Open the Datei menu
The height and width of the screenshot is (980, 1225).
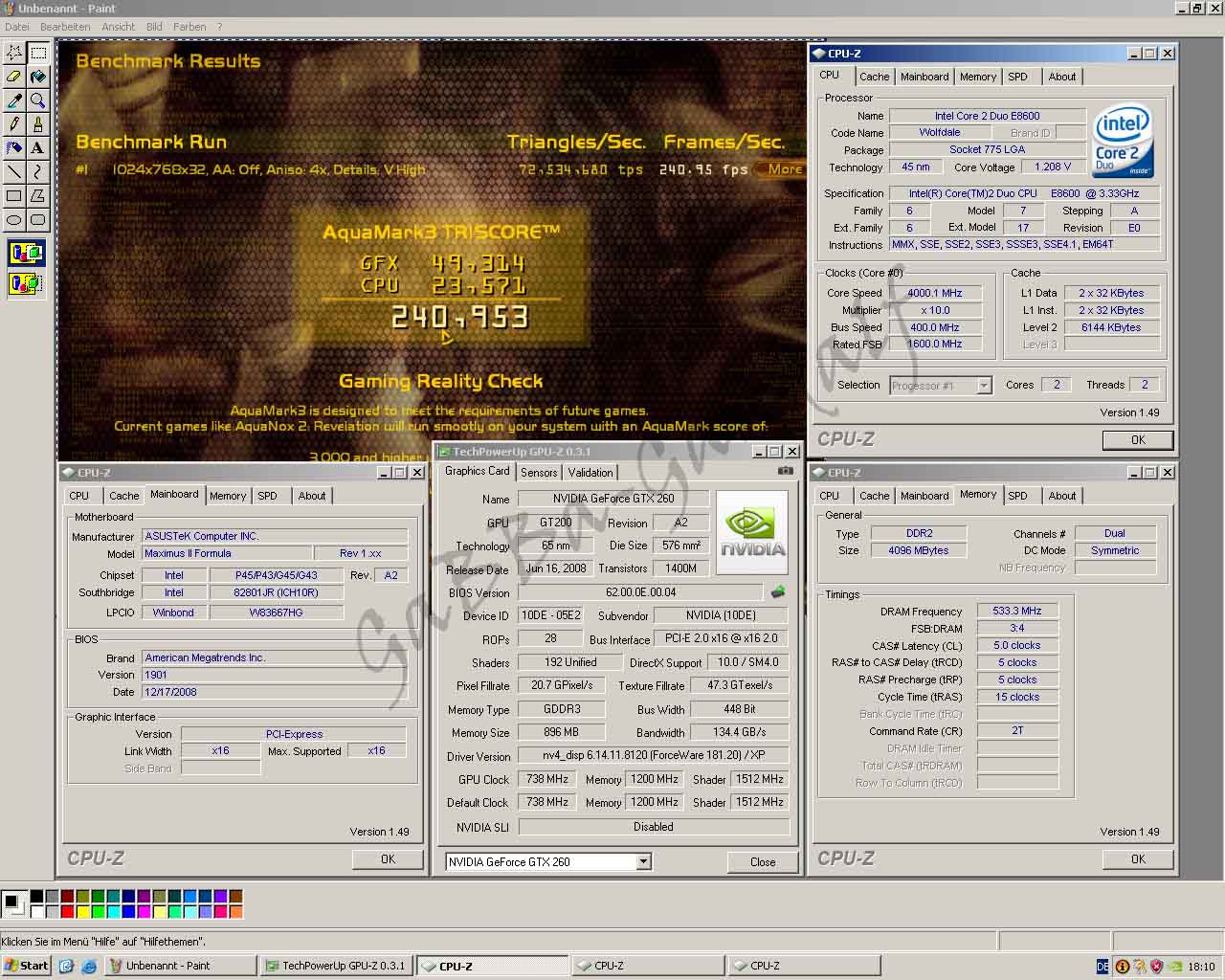(17, 27)
